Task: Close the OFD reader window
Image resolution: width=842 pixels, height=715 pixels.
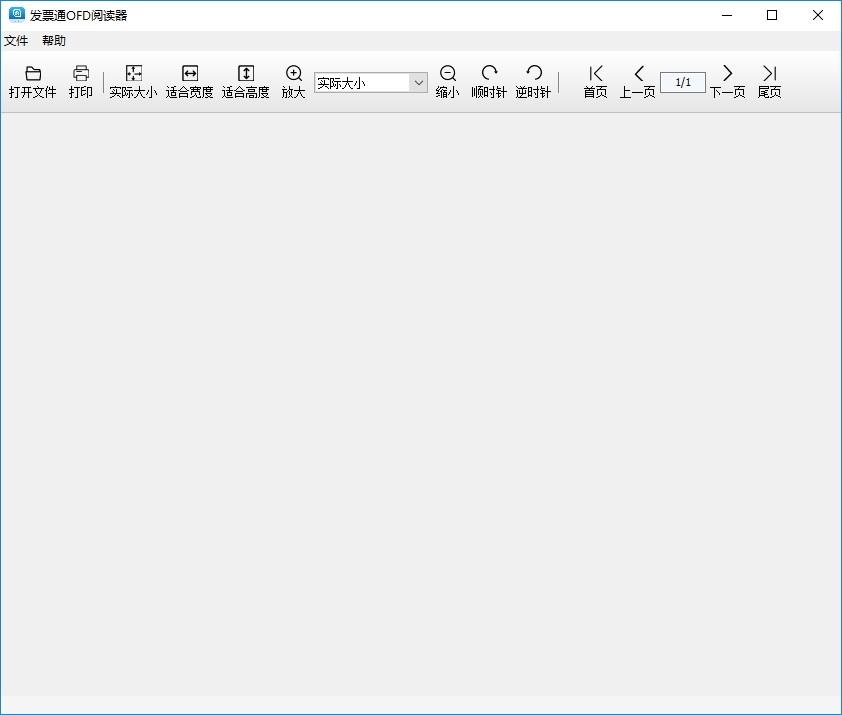Action: pyautogui.click(x=818, y=15)
